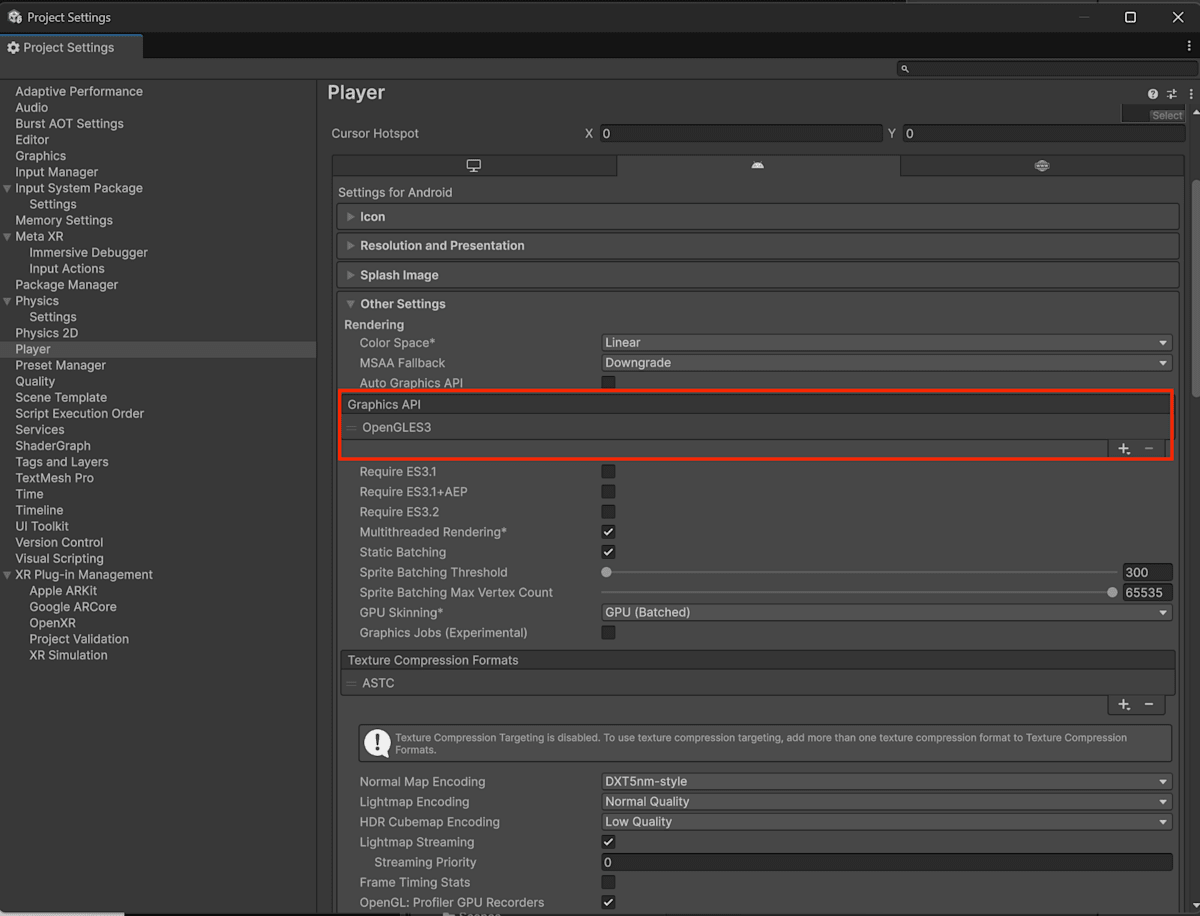This screenshot has height=916, width=1200.
Task: Remove Graphics API with minus button
Action: click(1149, 449)
